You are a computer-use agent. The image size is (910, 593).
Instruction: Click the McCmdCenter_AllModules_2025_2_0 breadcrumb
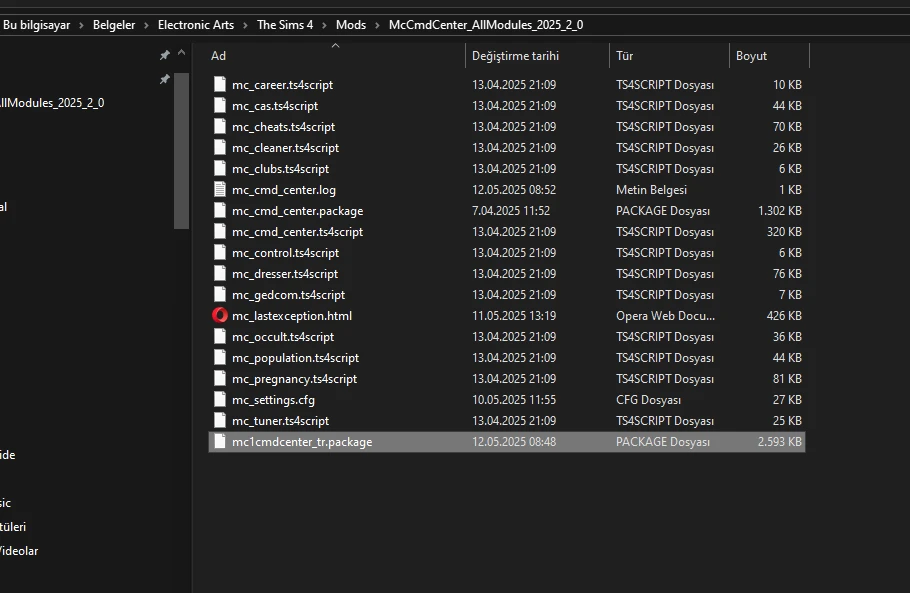click(x=486, y=25)
